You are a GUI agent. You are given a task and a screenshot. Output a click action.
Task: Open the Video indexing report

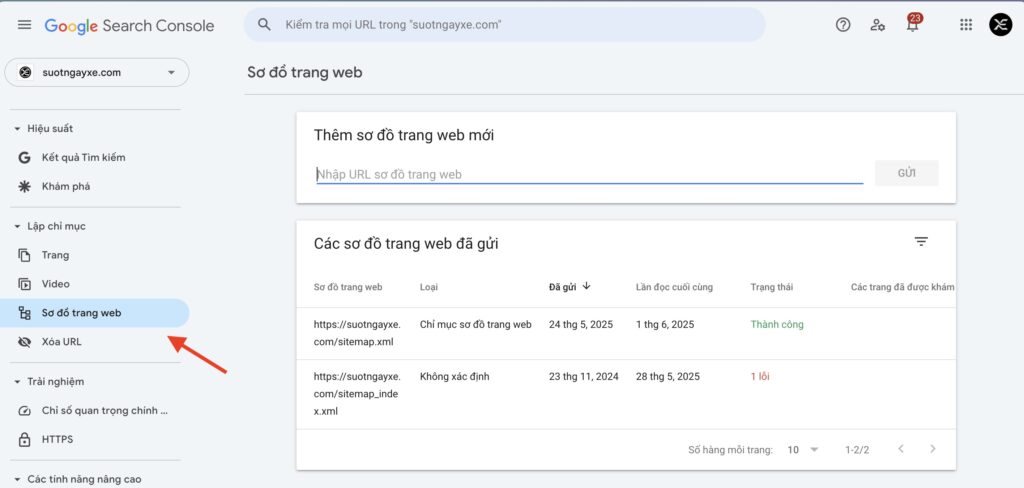[x=56, y=284]
